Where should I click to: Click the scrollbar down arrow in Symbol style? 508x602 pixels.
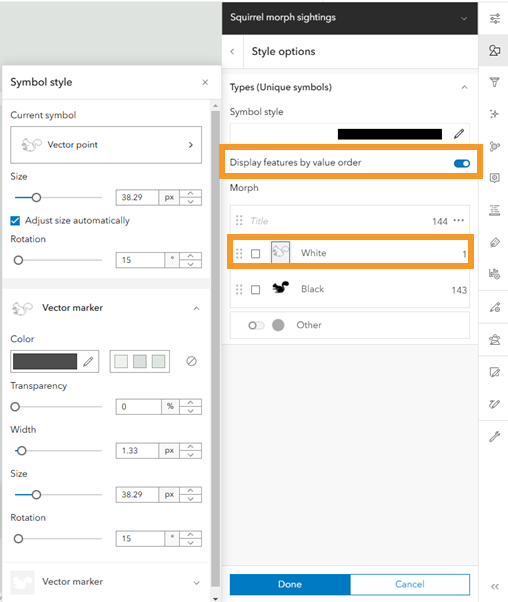pos(215,599)
